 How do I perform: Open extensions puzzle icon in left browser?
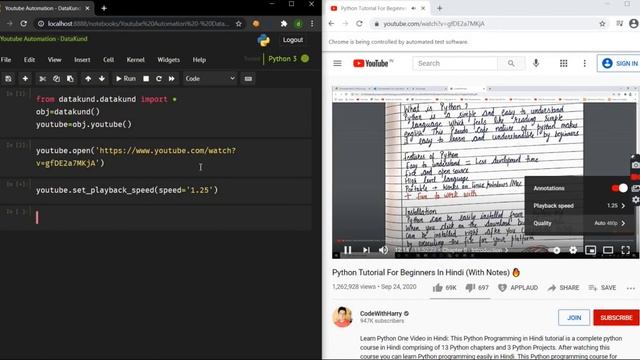[284, 24]
